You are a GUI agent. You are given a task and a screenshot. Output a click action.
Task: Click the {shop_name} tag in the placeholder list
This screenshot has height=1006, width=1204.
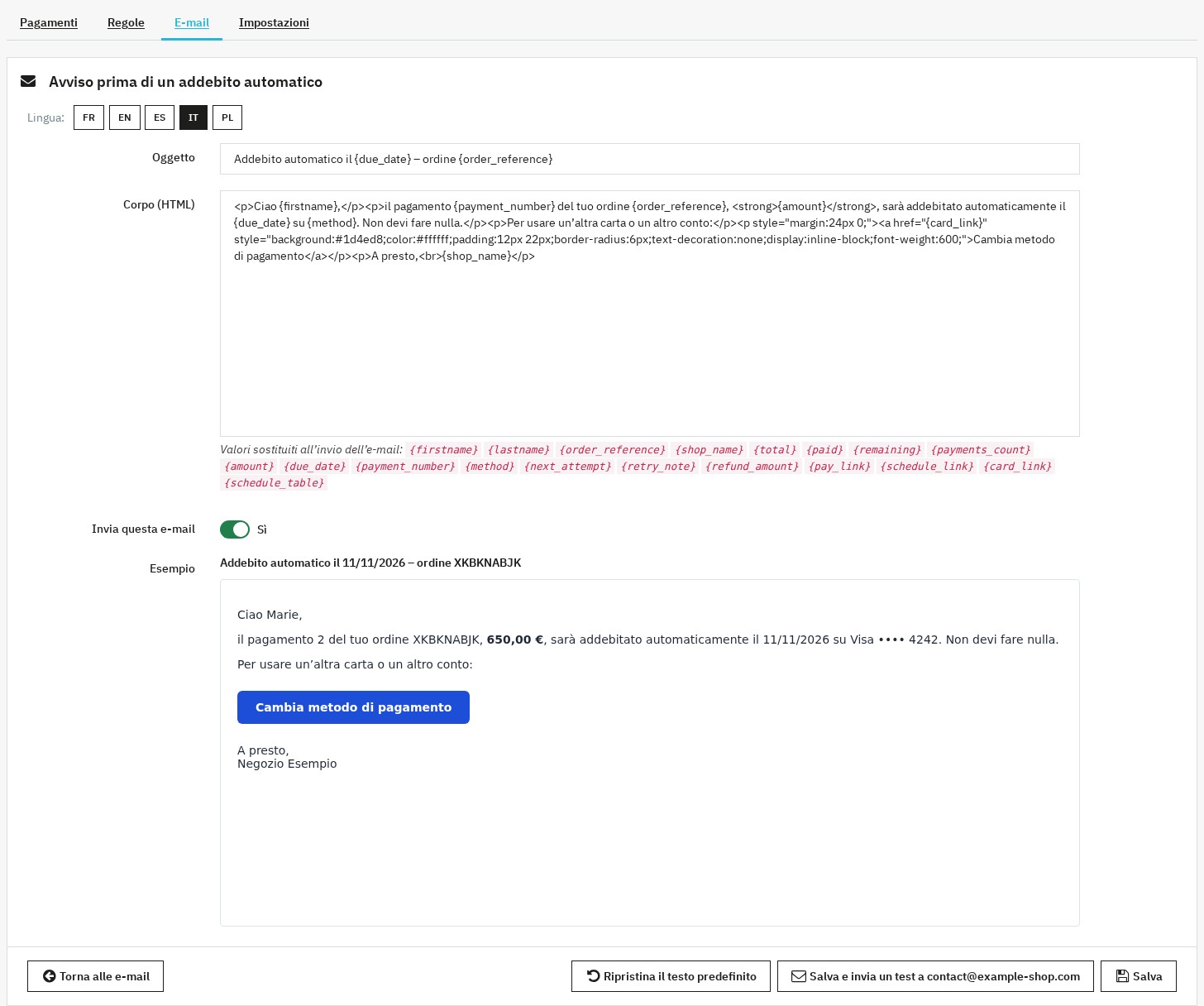point(709,450)
